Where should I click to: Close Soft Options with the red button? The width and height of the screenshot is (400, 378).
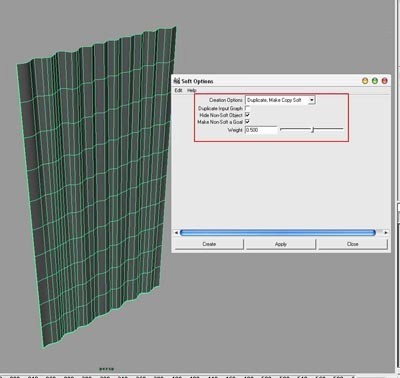pyautogui.click(x=384, y=81)
